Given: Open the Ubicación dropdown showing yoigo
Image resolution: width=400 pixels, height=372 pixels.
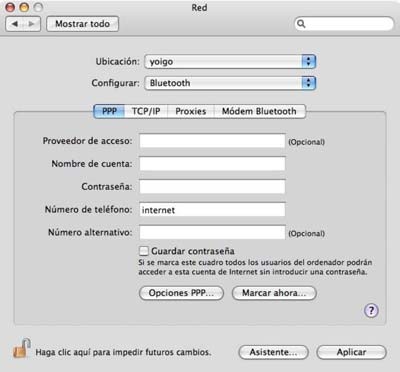Looking at the screenshot, I should coord(230,62).
